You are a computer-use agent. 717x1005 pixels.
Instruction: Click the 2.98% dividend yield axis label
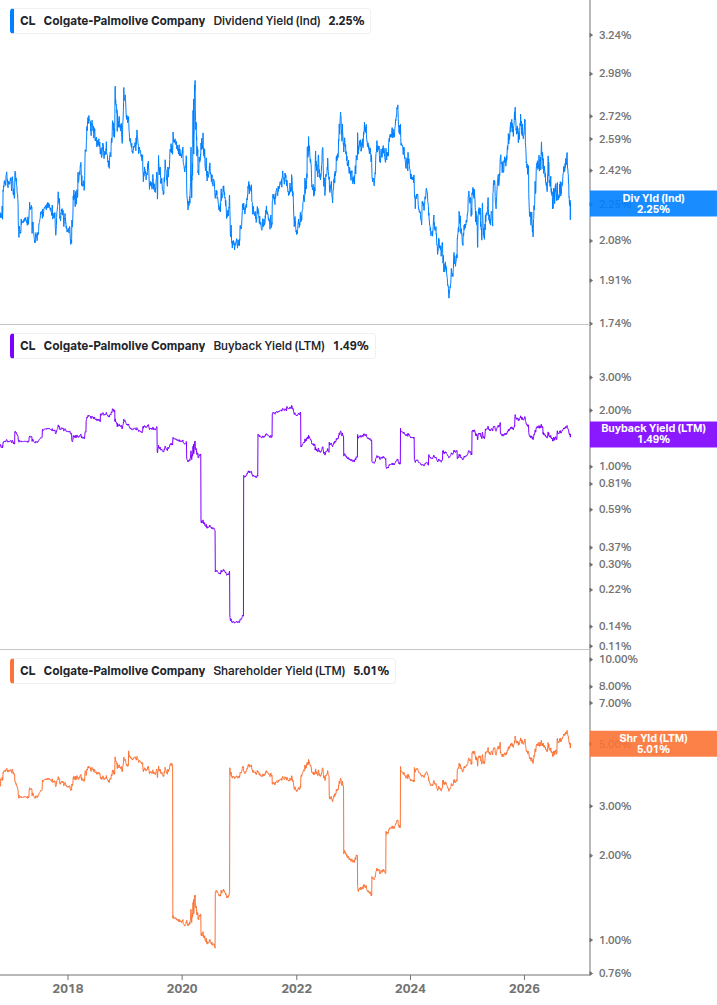(x=615, y=73)
